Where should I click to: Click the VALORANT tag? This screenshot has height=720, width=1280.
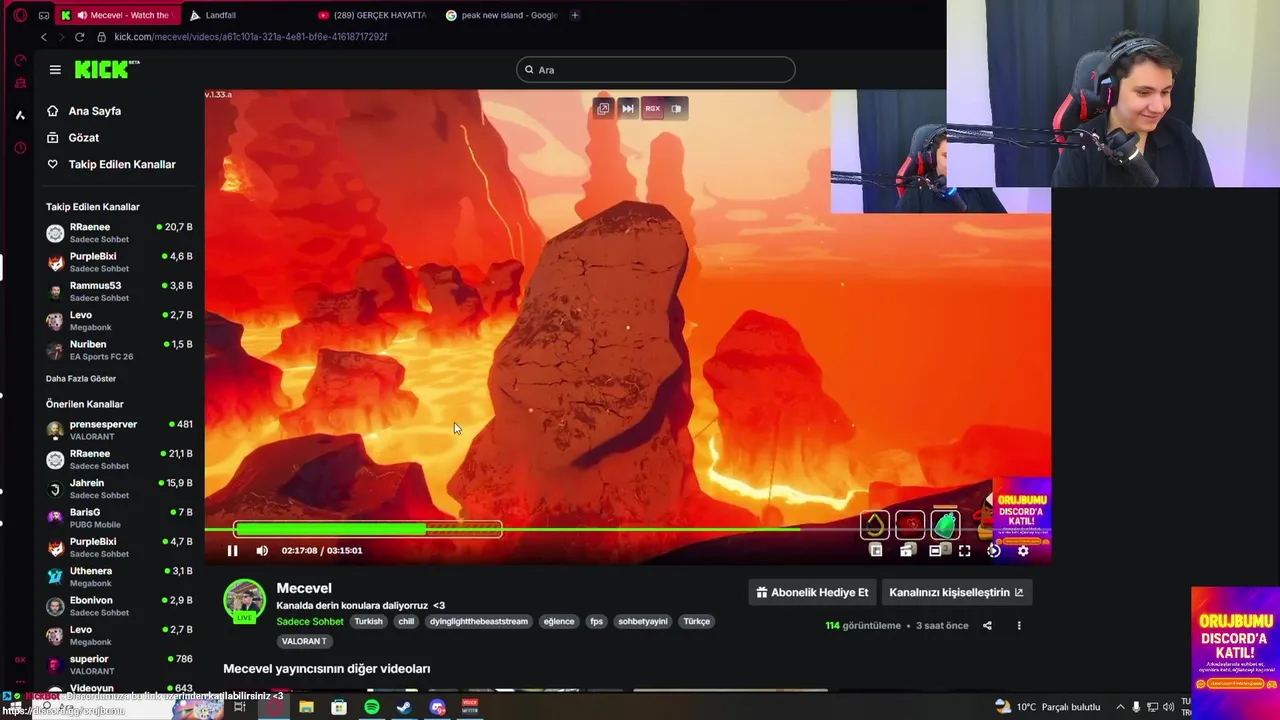click(x=304, y=641)
